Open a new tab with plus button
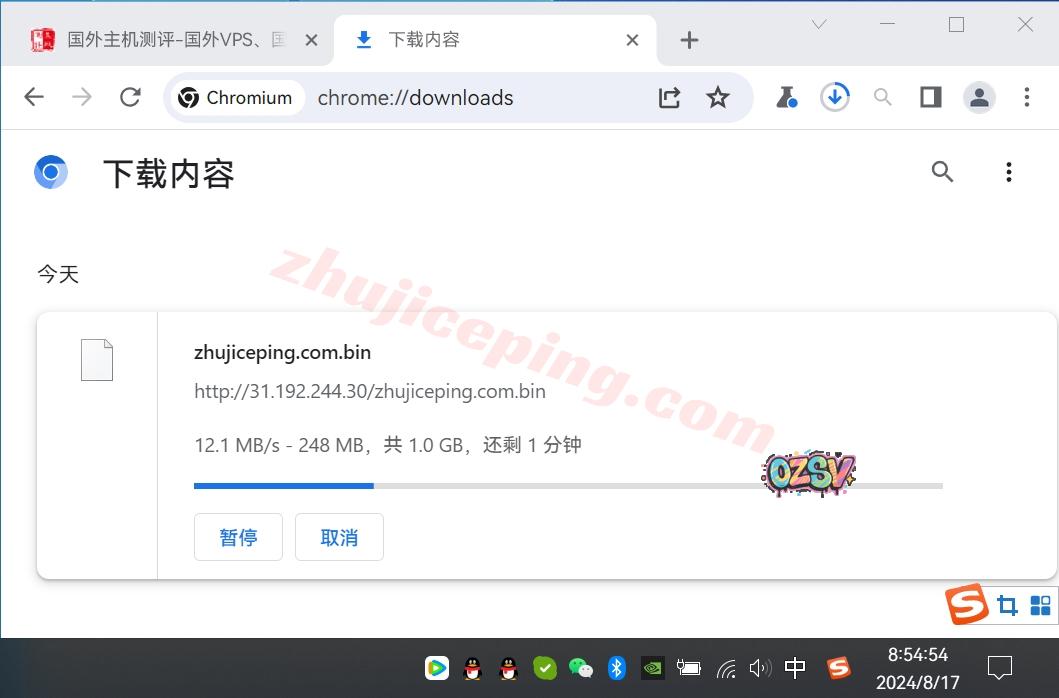The width and height of the screenshot is (1059, 698). click(x=689, y=40)
